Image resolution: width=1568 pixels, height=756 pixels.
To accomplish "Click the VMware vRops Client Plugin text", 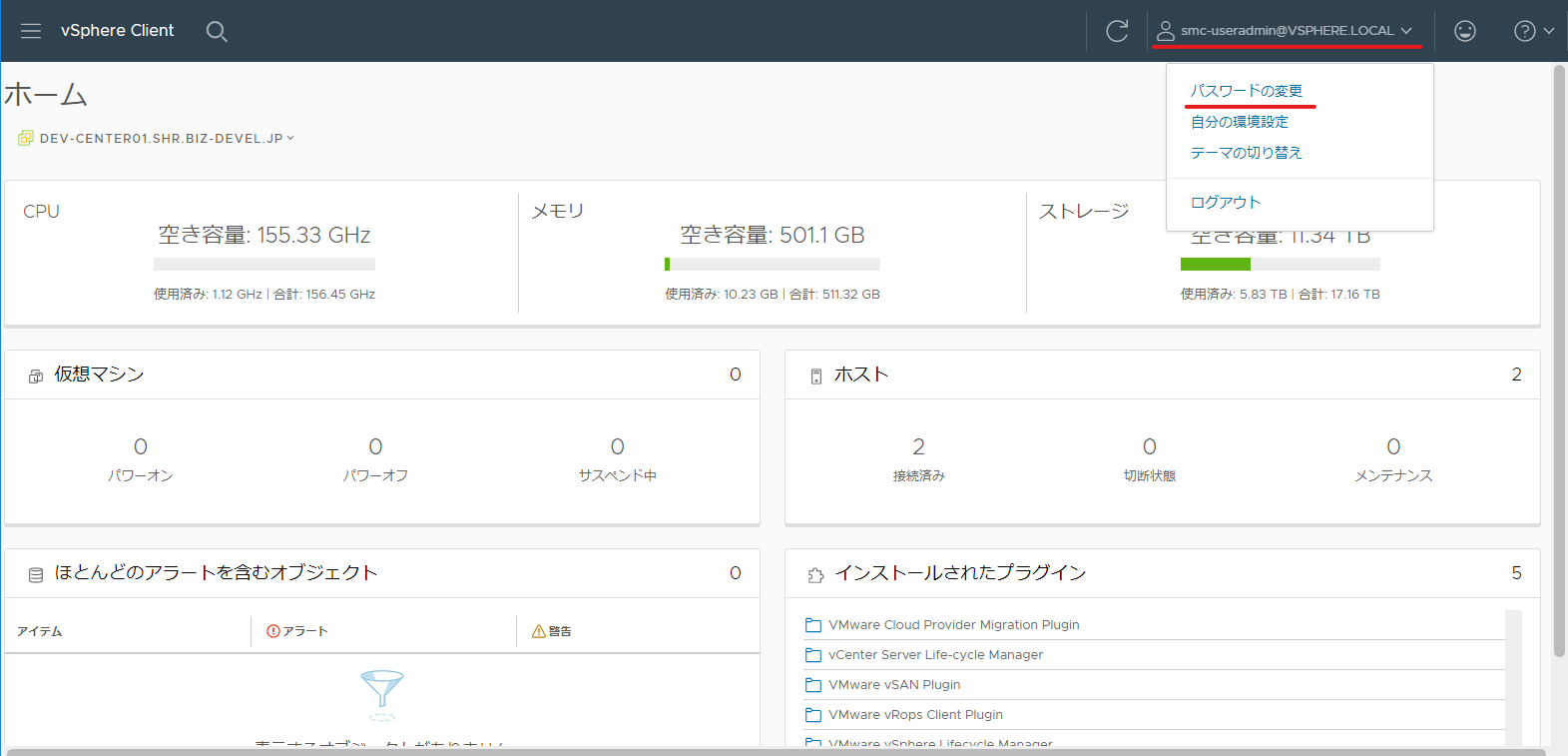I will 915,715.
